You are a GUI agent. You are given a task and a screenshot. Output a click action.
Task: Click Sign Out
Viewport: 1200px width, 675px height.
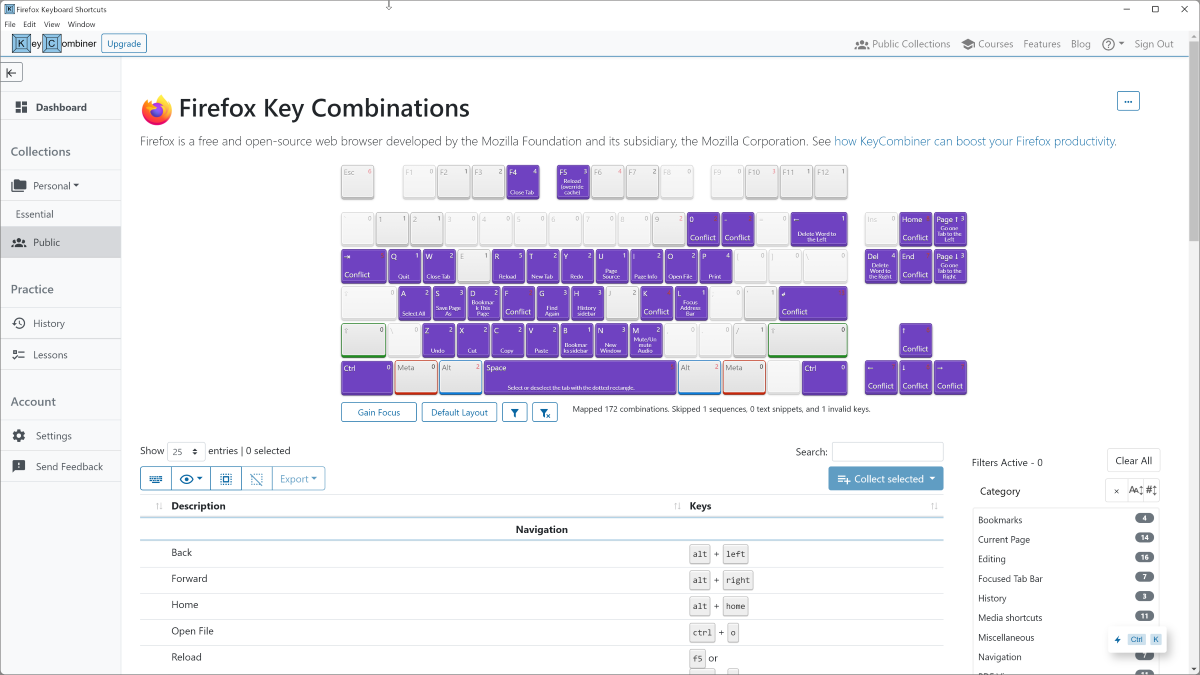1154,44
